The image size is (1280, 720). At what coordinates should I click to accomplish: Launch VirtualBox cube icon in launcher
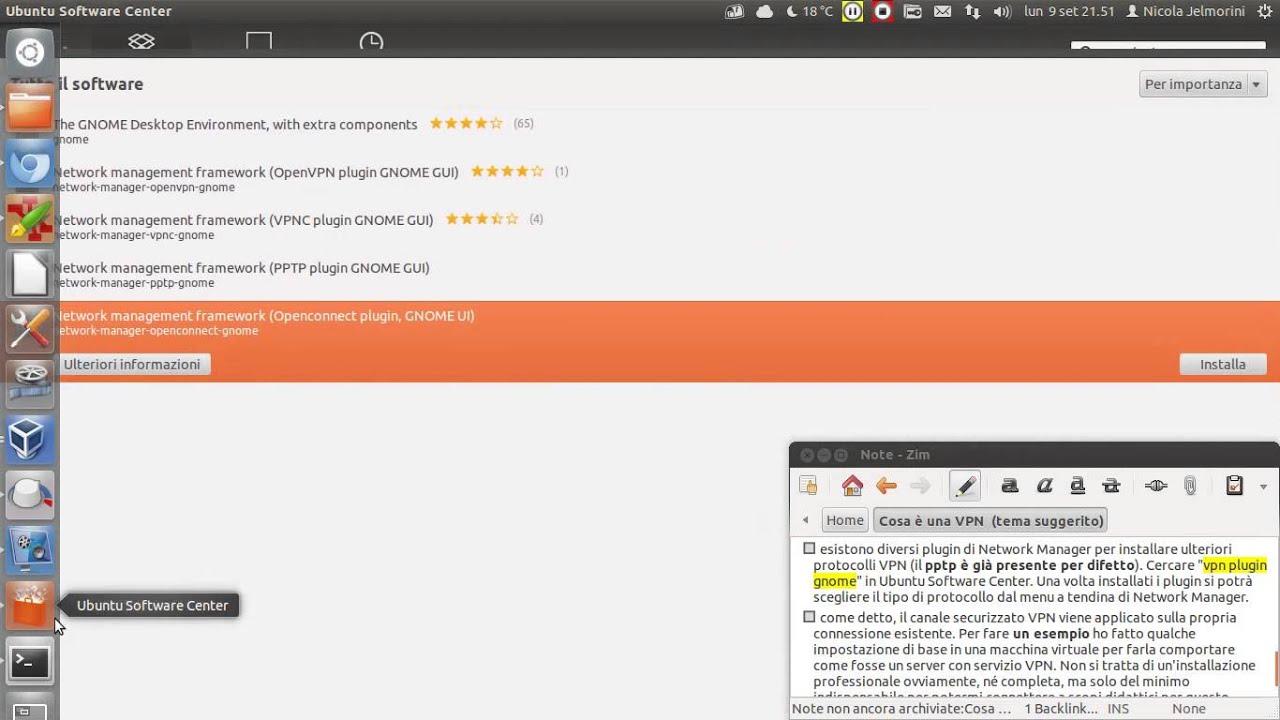tap(30, 438)
